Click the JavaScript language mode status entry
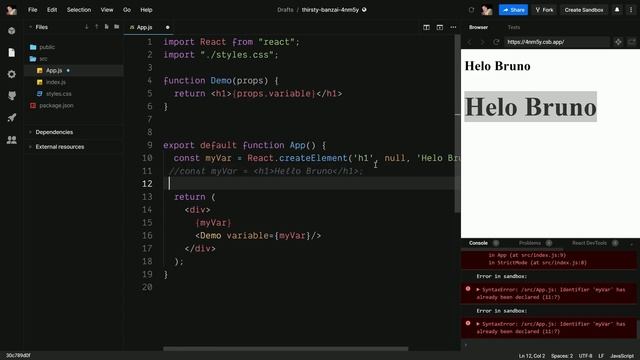 (622, 356)
